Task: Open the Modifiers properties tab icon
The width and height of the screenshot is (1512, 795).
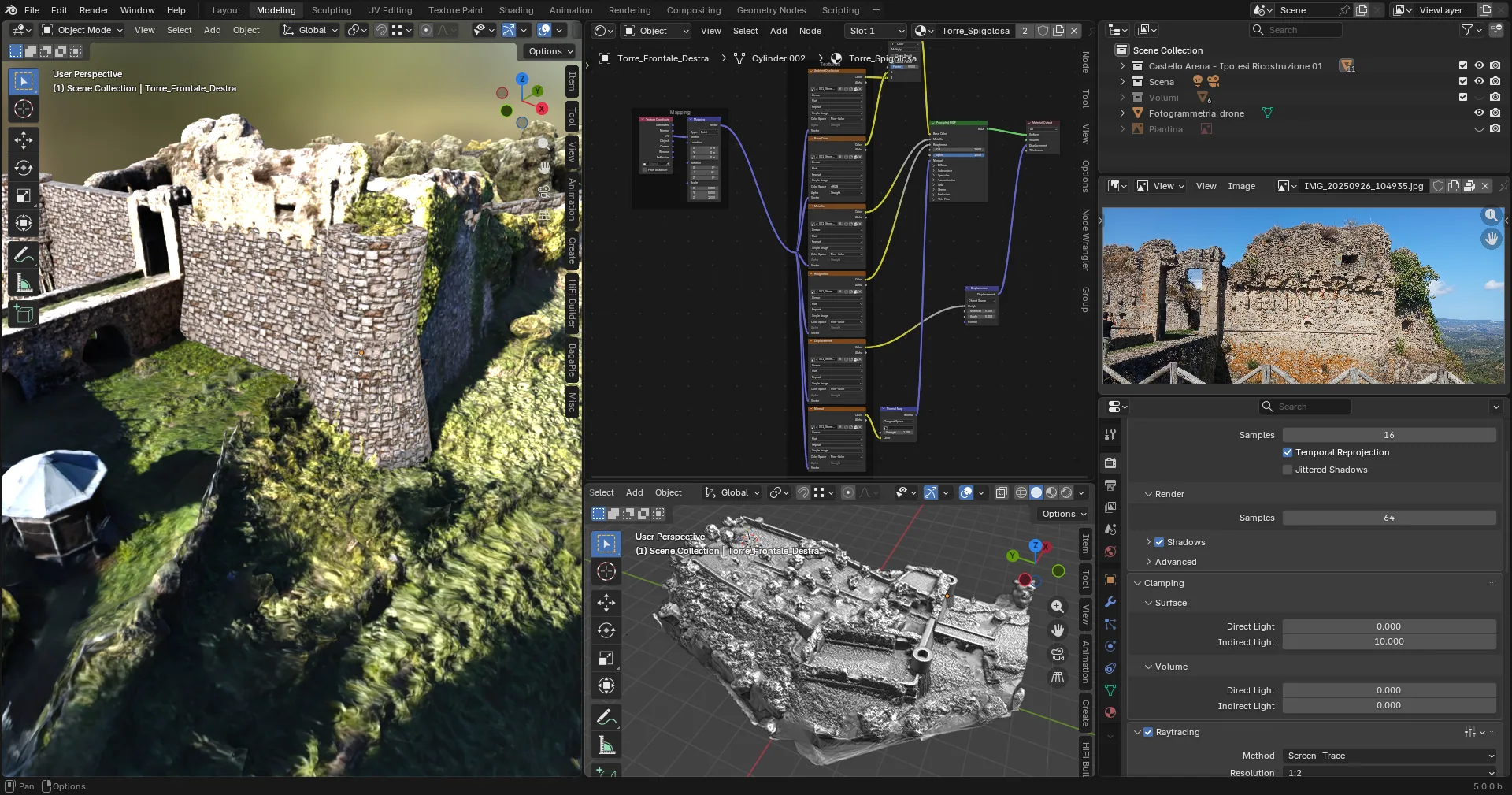Action: click(1110, 602)
